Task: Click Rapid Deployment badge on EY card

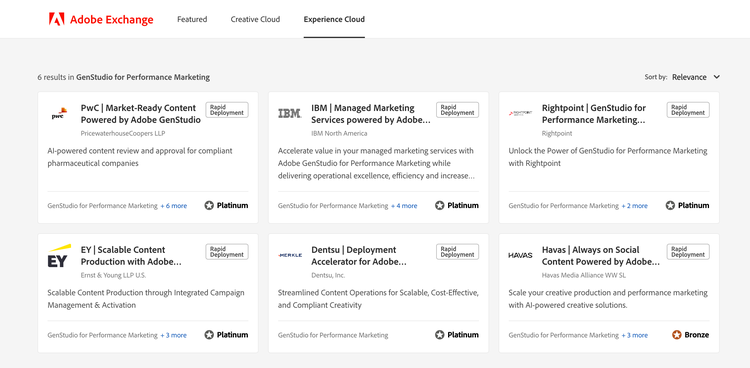Action: [227, 252]
